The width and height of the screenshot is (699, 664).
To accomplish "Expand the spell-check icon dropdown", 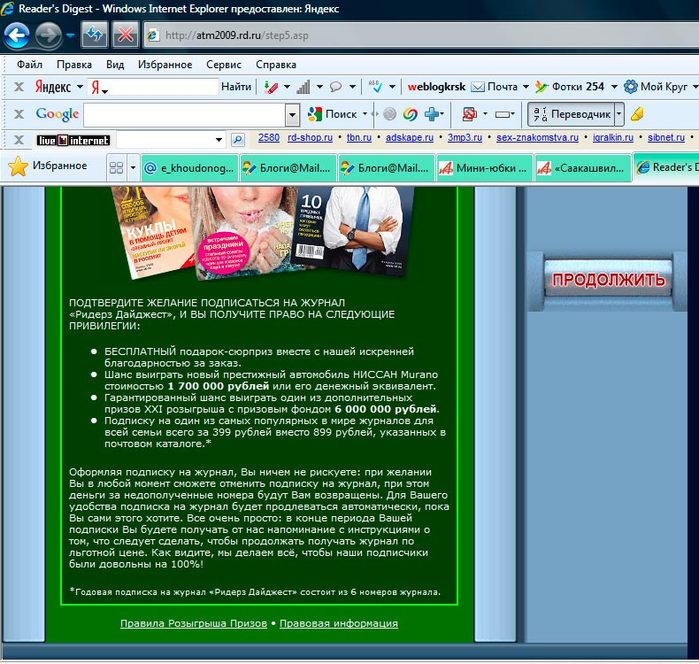I will coord(392,87).
